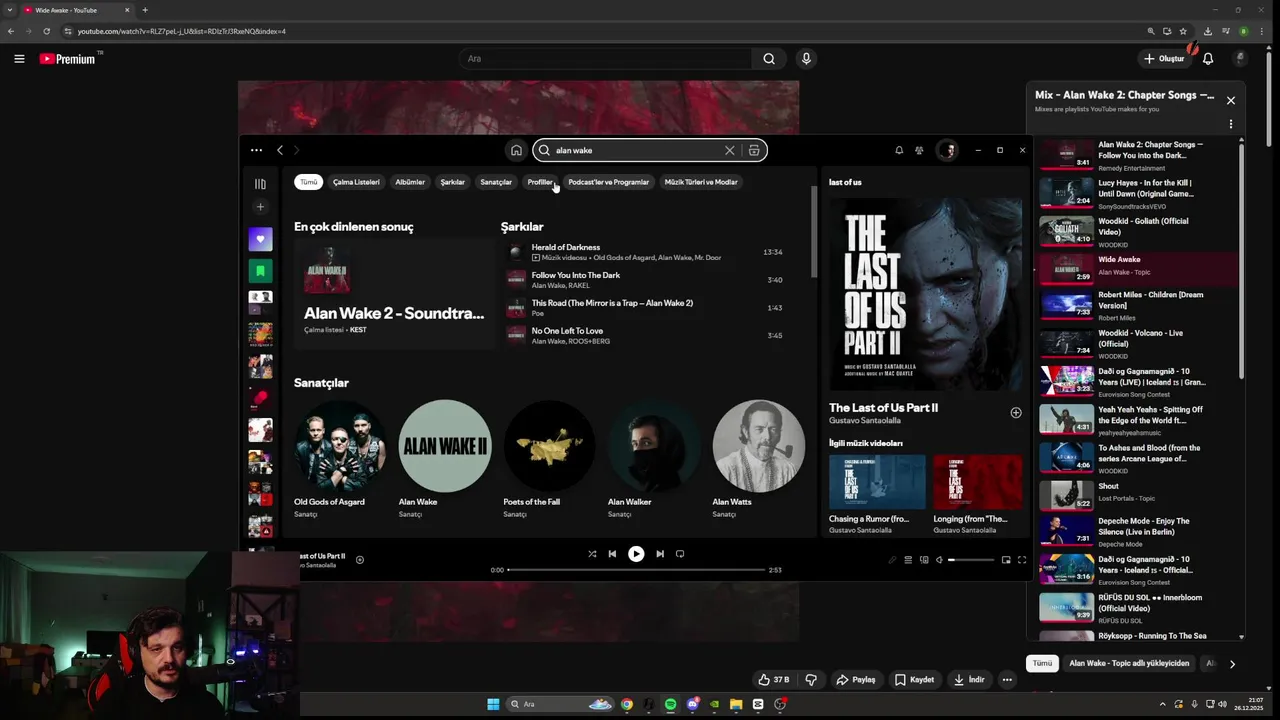This screenshot has width=1280, height=720.
Task: Open YouTube more actions ellipsis
Action: pos(1007,680)
